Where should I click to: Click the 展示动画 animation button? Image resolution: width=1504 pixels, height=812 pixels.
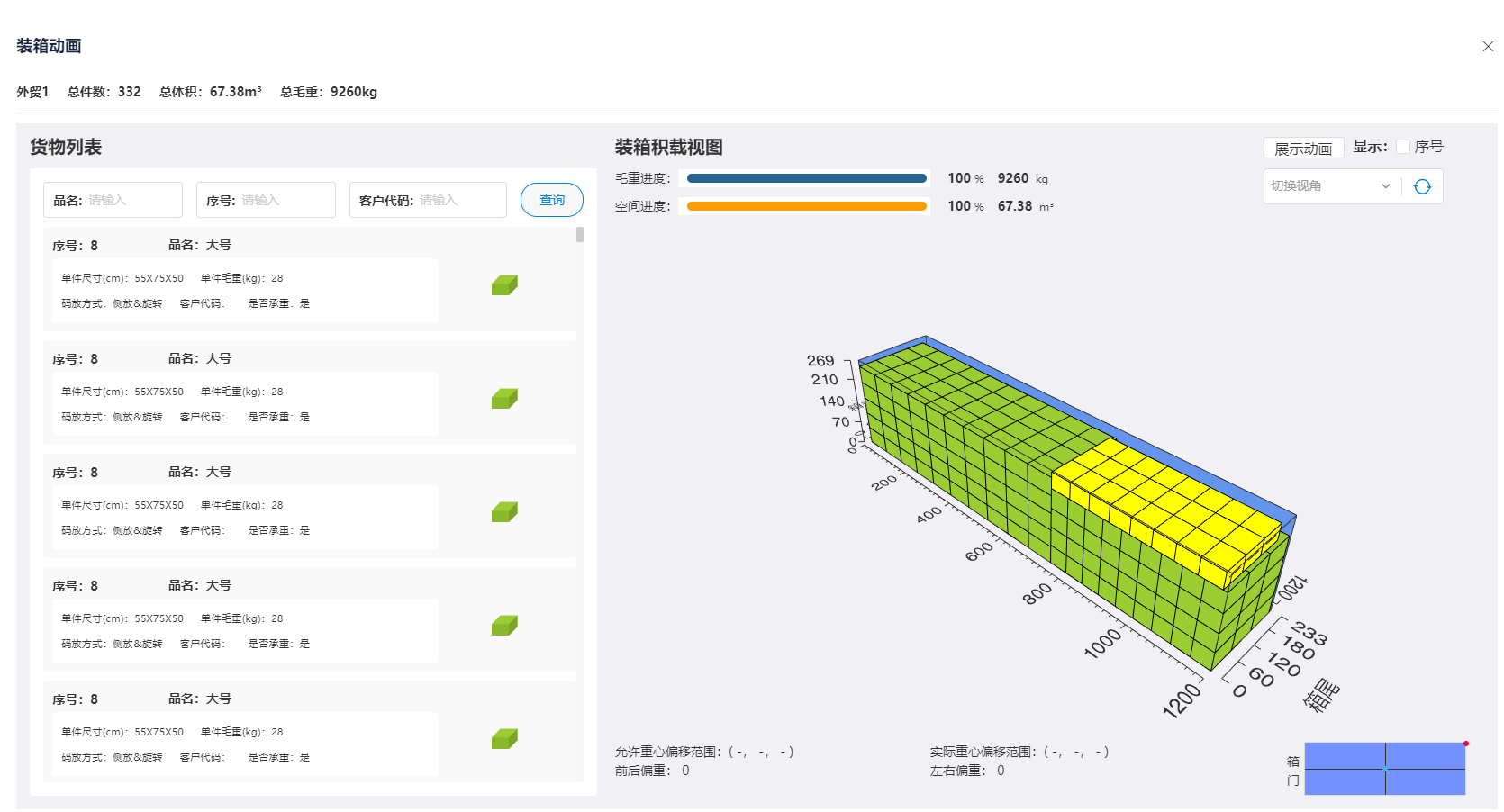(1304, 147)
